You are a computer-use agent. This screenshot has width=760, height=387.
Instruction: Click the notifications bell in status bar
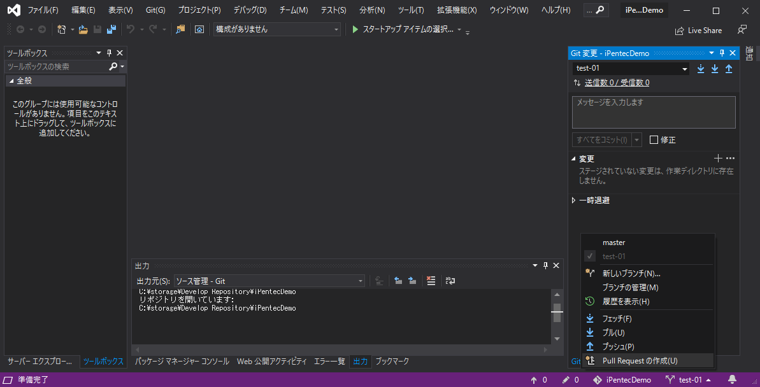pos(732,380)
